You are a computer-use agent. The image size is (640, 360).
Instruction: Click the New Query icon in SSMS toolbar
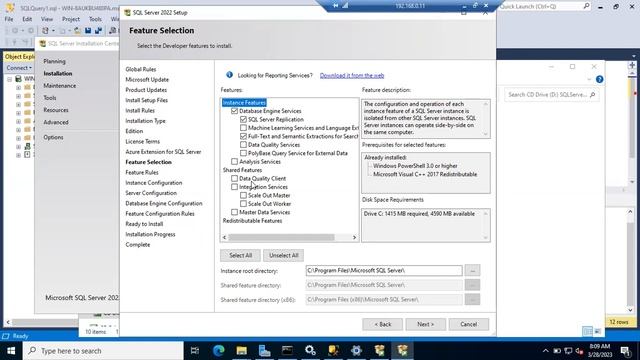pos(45,31)
